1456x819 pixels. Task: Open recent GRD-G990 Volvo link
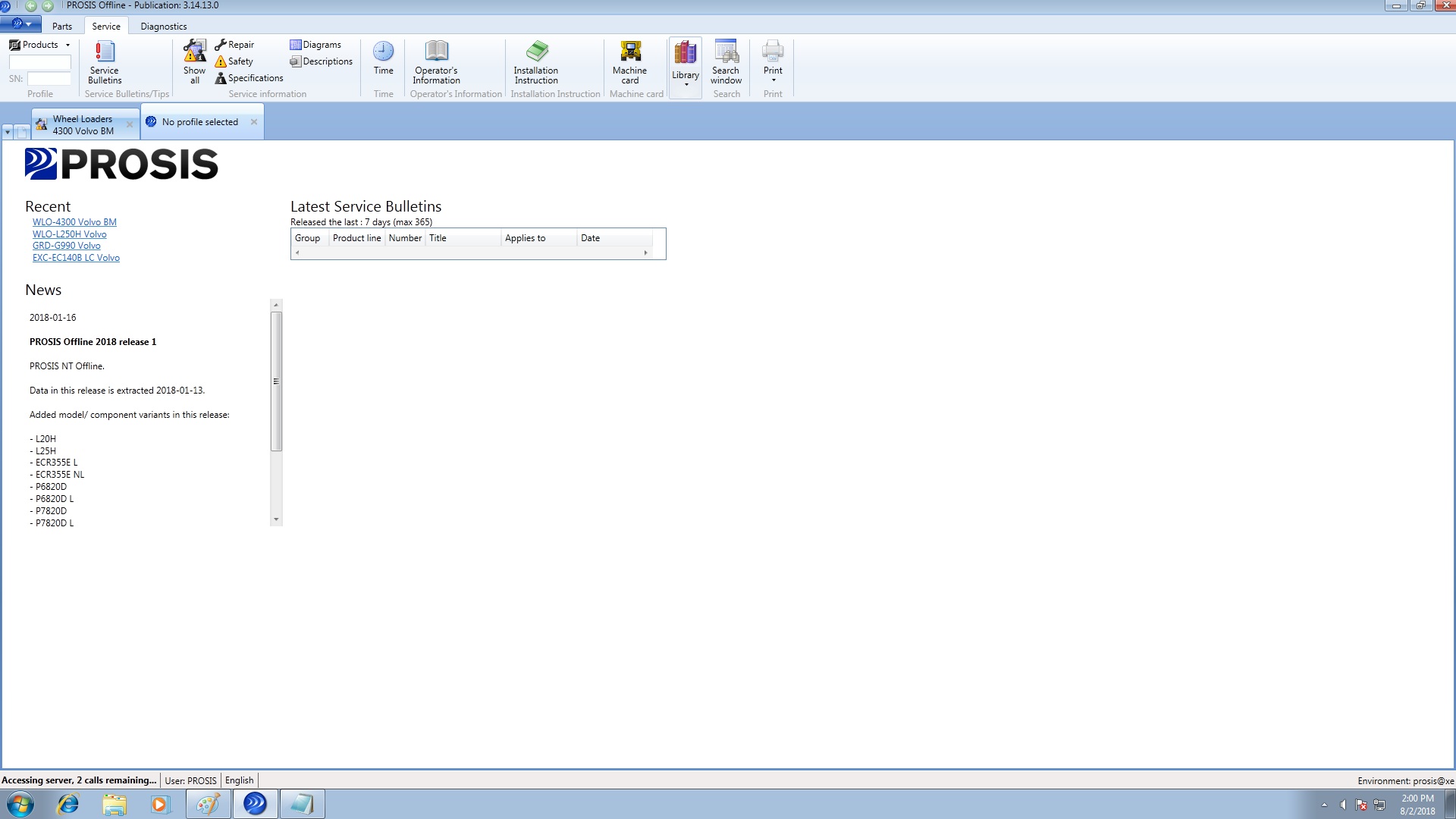(67, 246)
